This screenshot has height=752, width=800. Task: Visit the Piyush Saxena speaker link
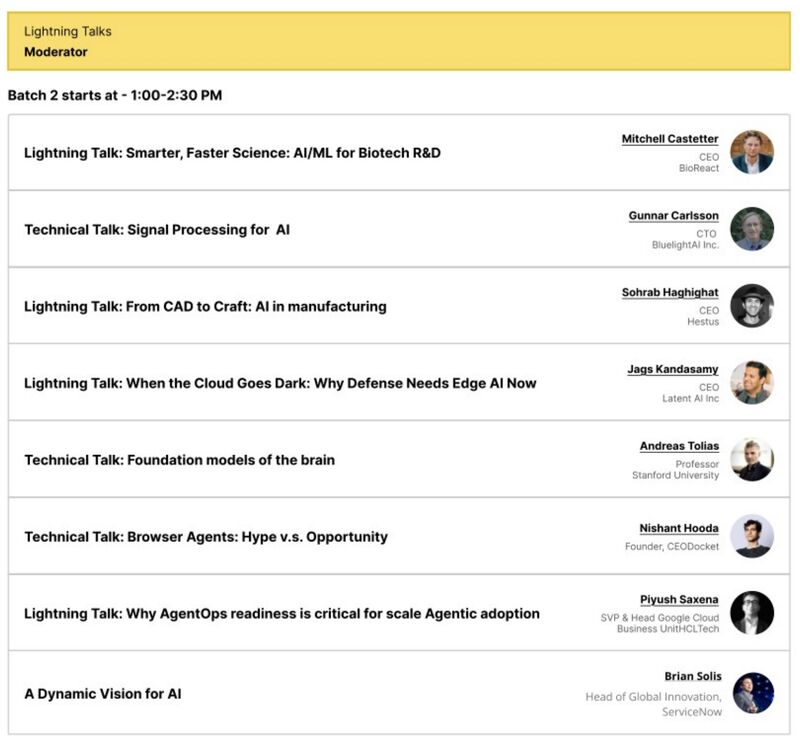pyautogui.click(x=679, y=599)
